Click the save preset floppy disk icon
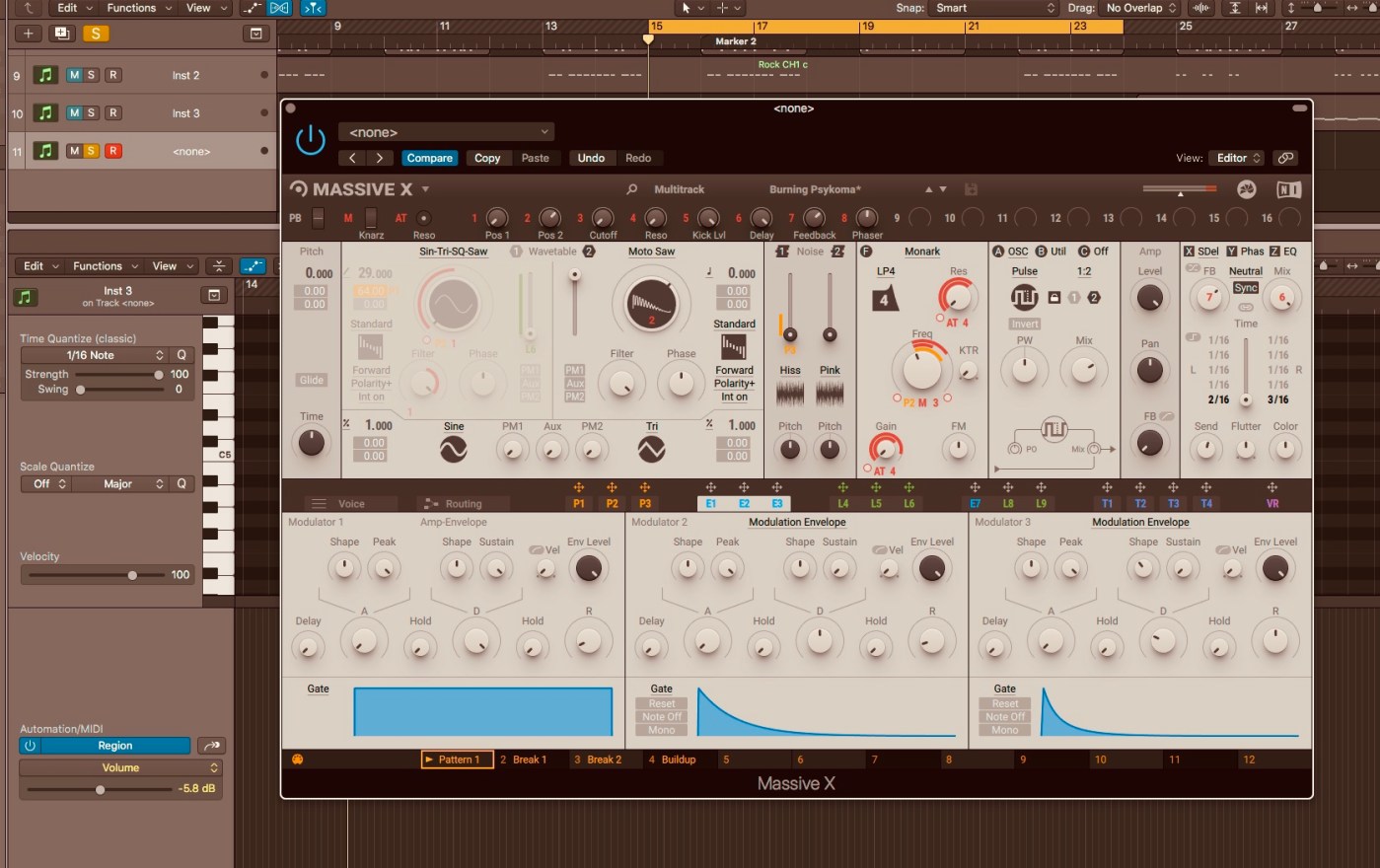This screenshot has height=868, width=1380. (x=971, y=189)
